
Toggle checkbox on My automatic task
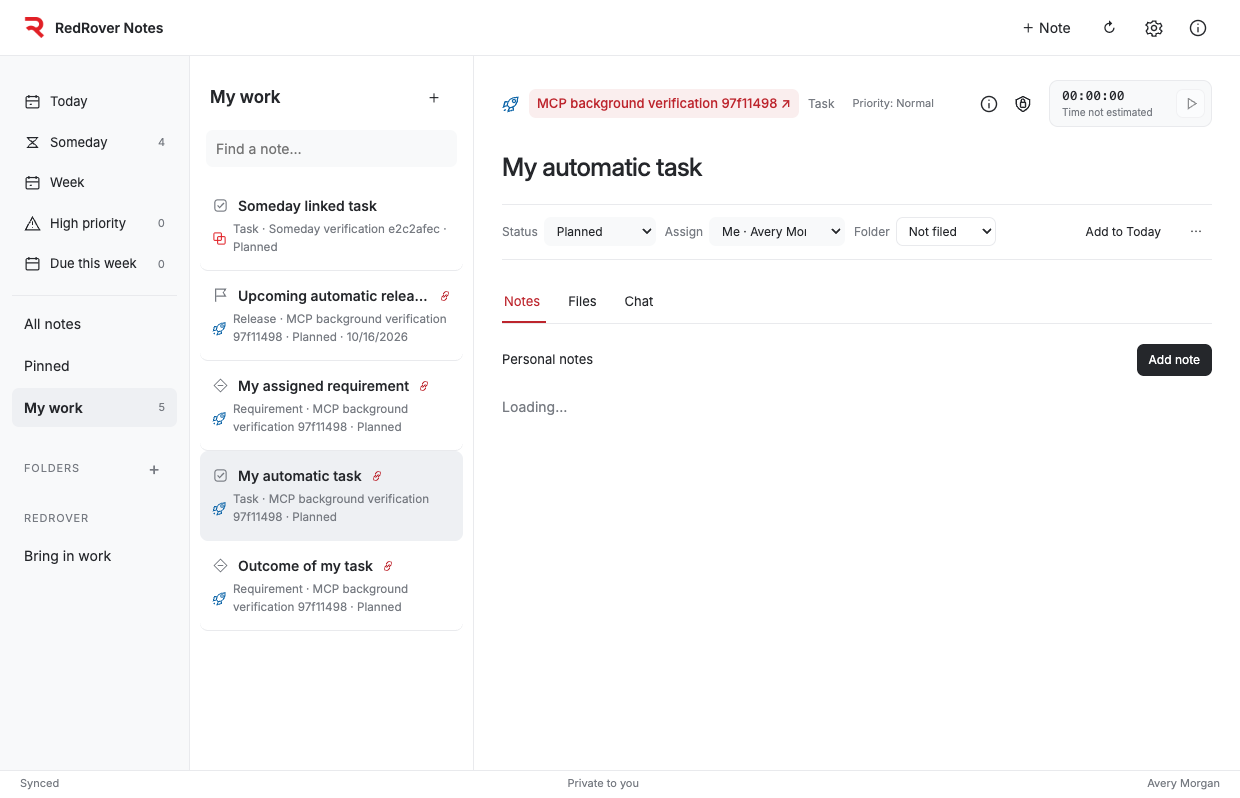coord(221,476)
